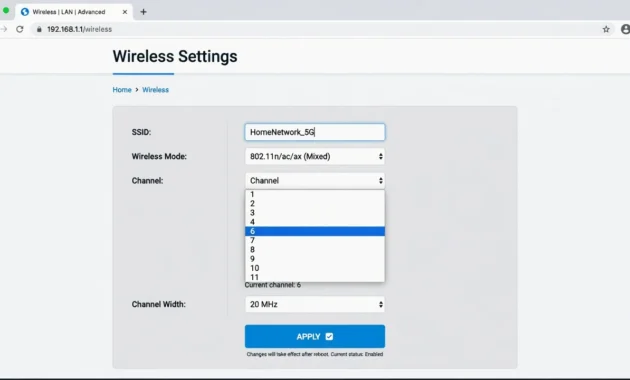Click the 'Channel Width:' label
The height and width of the screenshot is (380, 630).
159,304
